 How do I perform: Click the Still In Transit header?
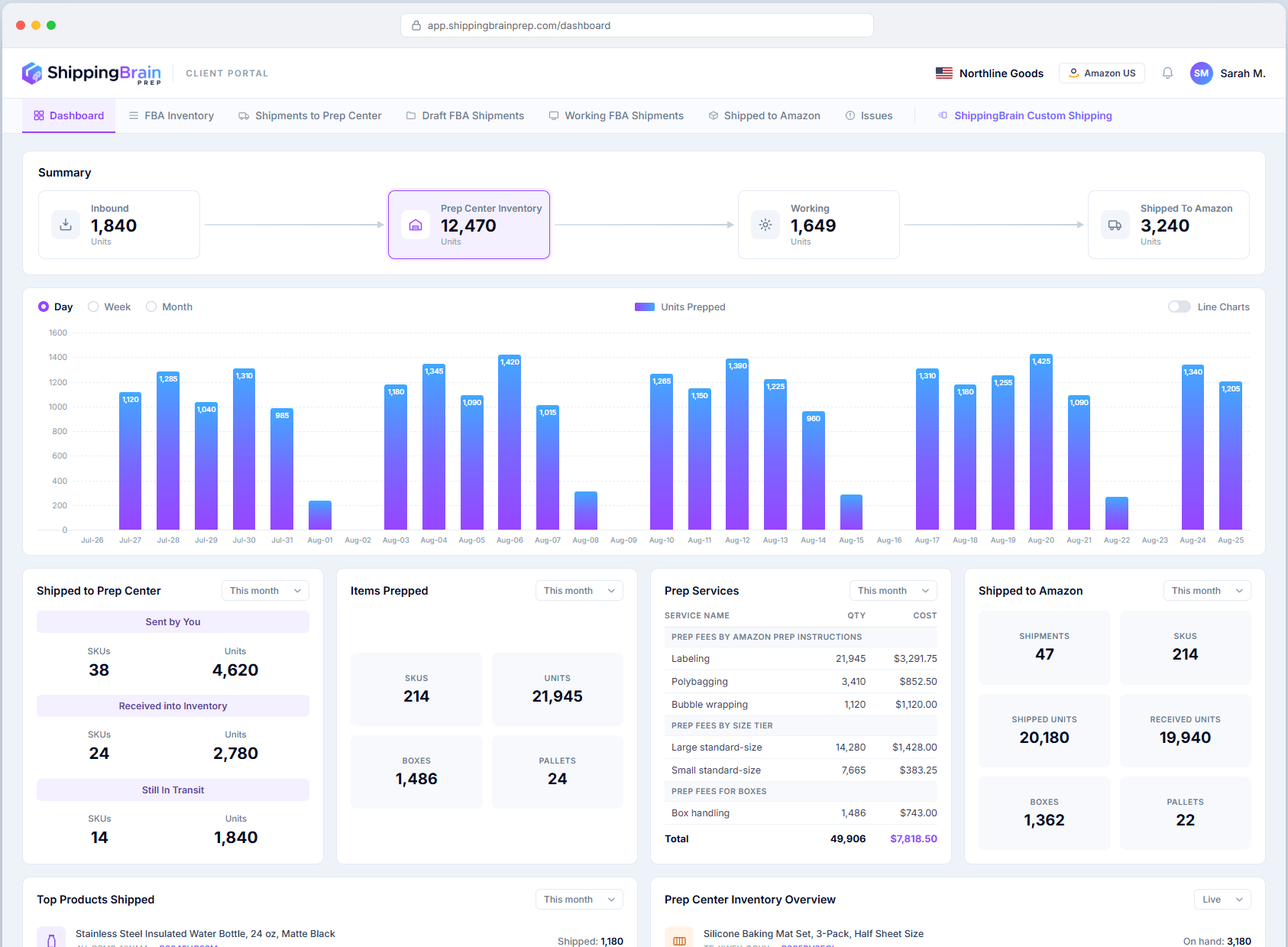pos(173,790)
